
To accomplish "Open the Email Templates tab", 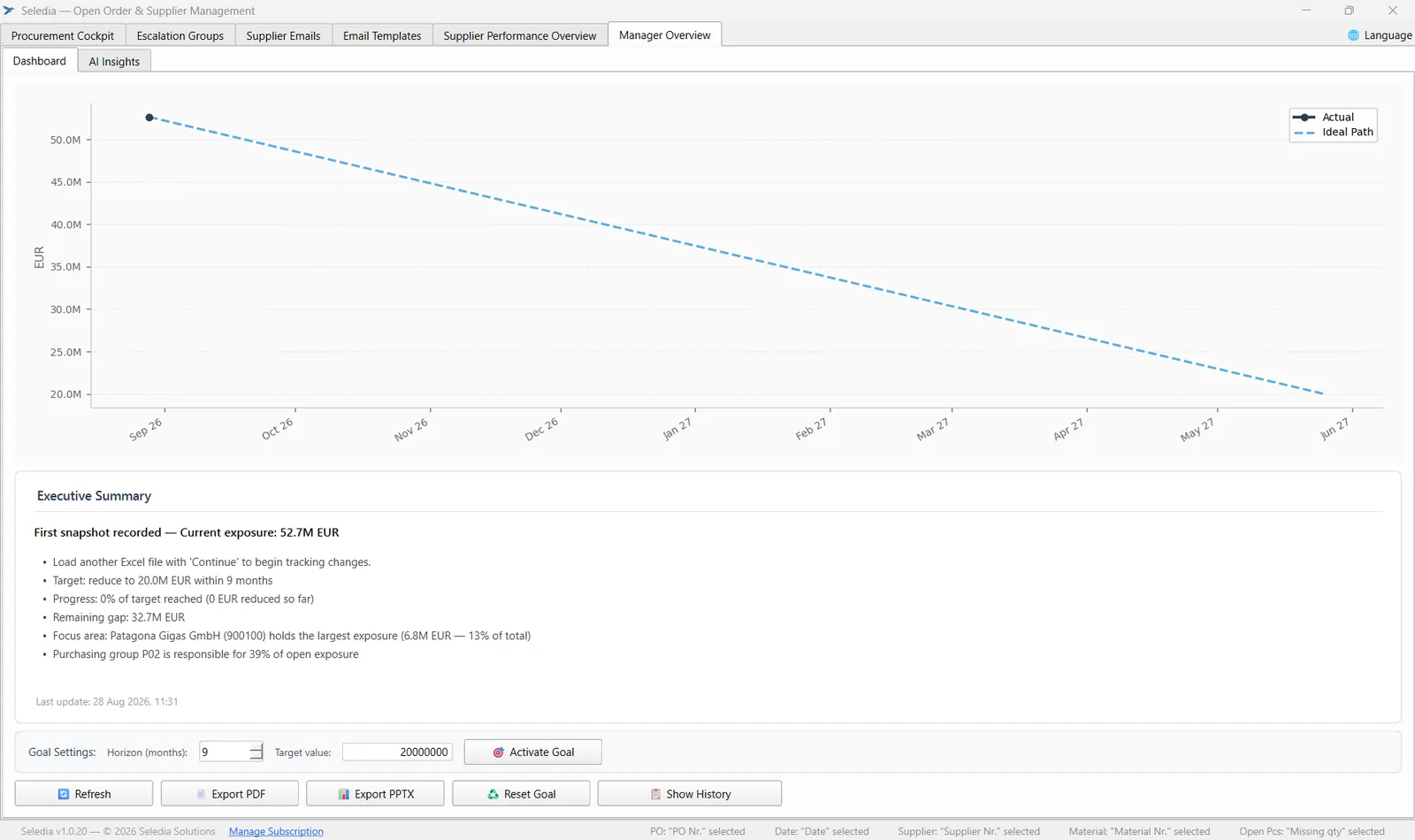I will click(x=382, y=35).
